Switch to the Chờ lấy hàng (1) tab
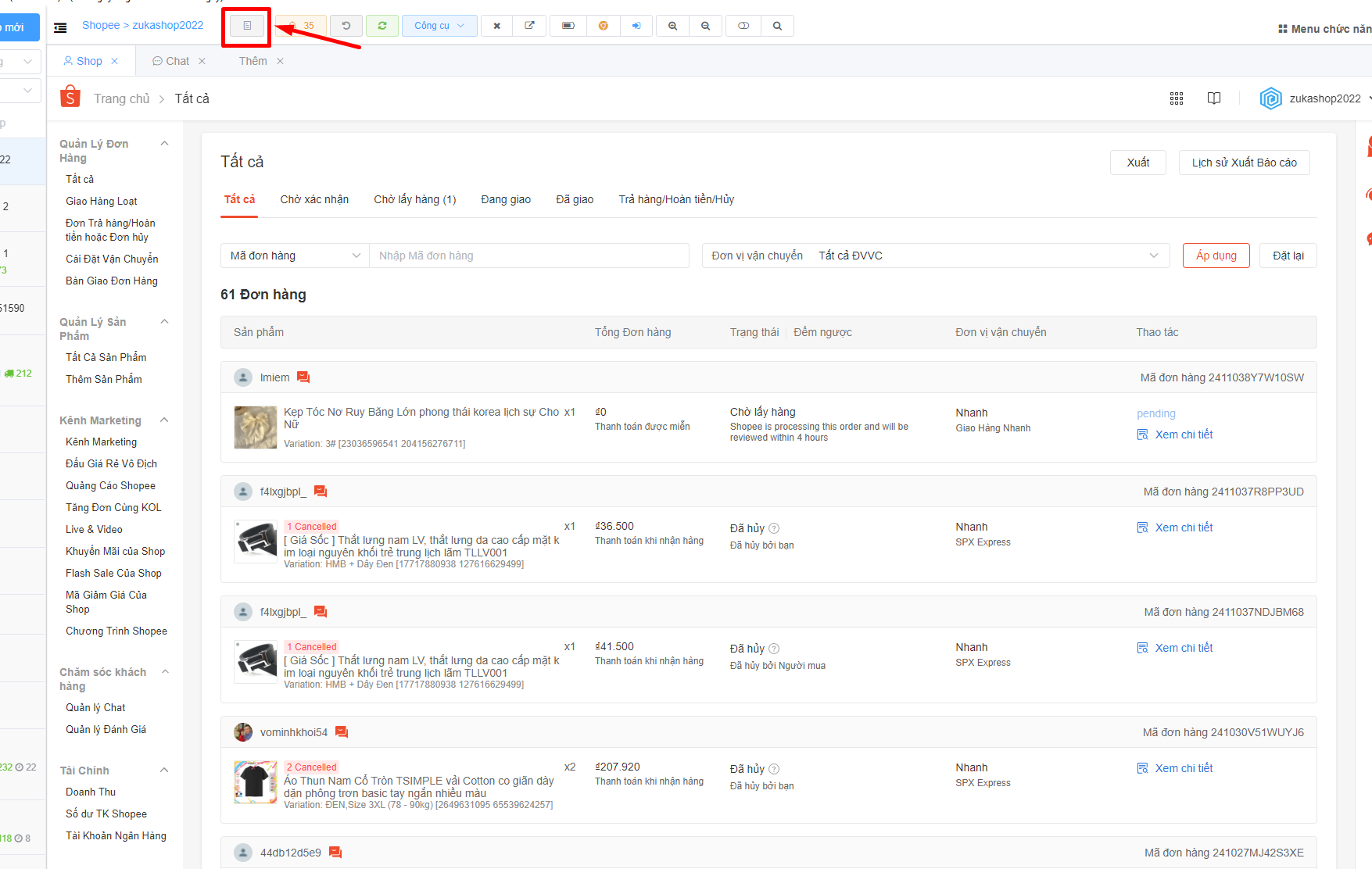The image size is (1372, 869). point(415,199)
